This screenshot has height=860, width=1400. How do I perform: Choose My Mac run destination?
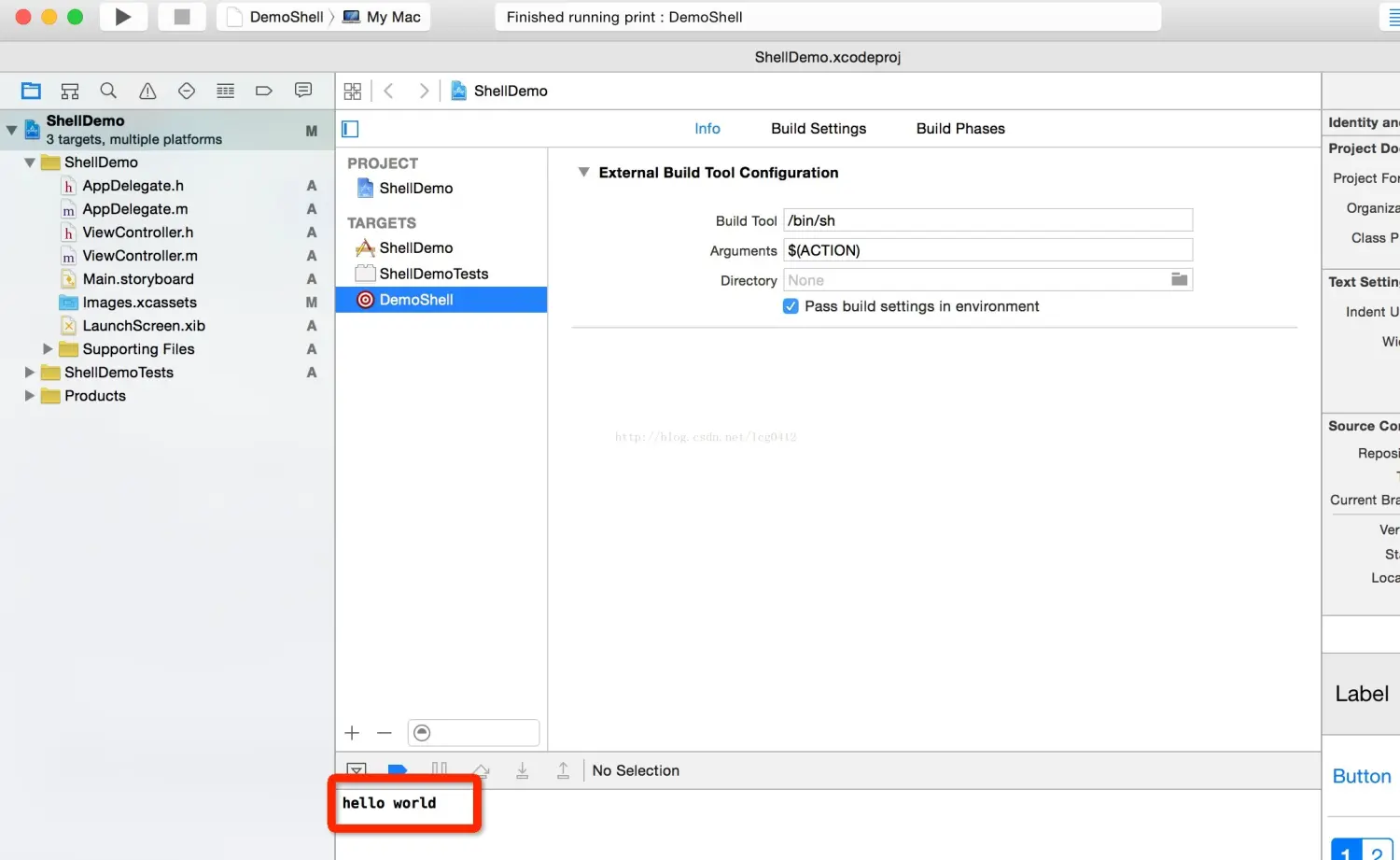pyautogui.click(x=382, y=17)
